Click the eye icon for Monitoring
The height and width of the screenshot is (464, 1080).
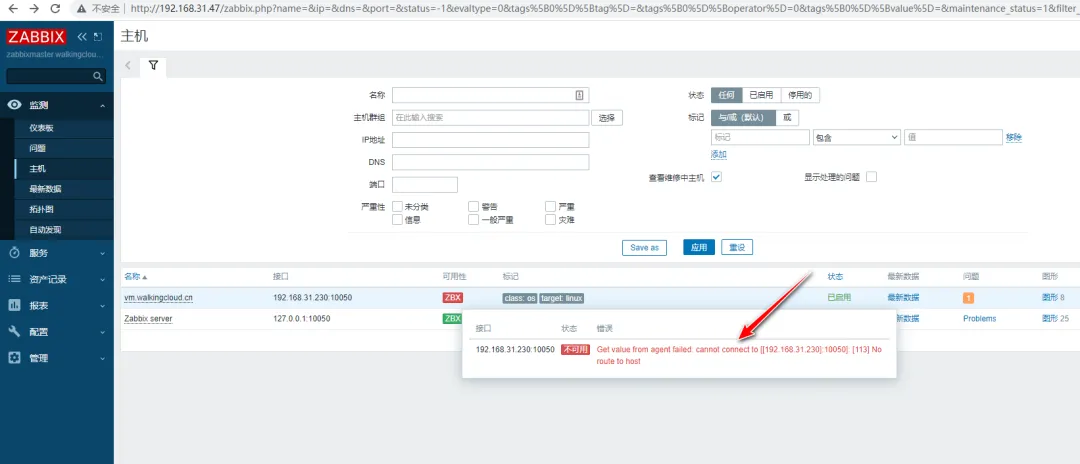14,105
